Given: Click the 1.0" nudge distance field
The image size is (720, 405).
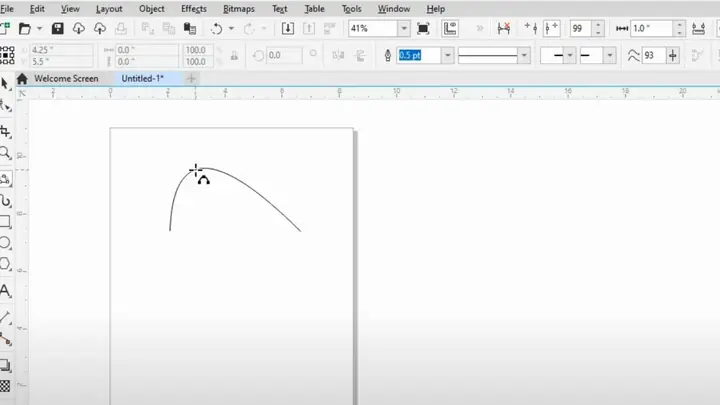Looking at the screenshot, I should point(652,28).
